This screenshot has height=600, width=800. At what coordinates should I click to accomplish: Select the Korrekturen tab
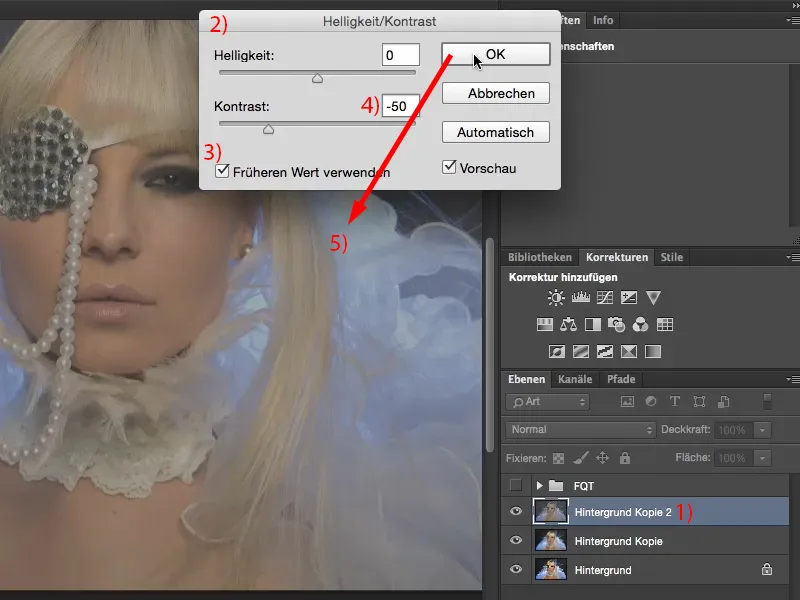(617, 257)
